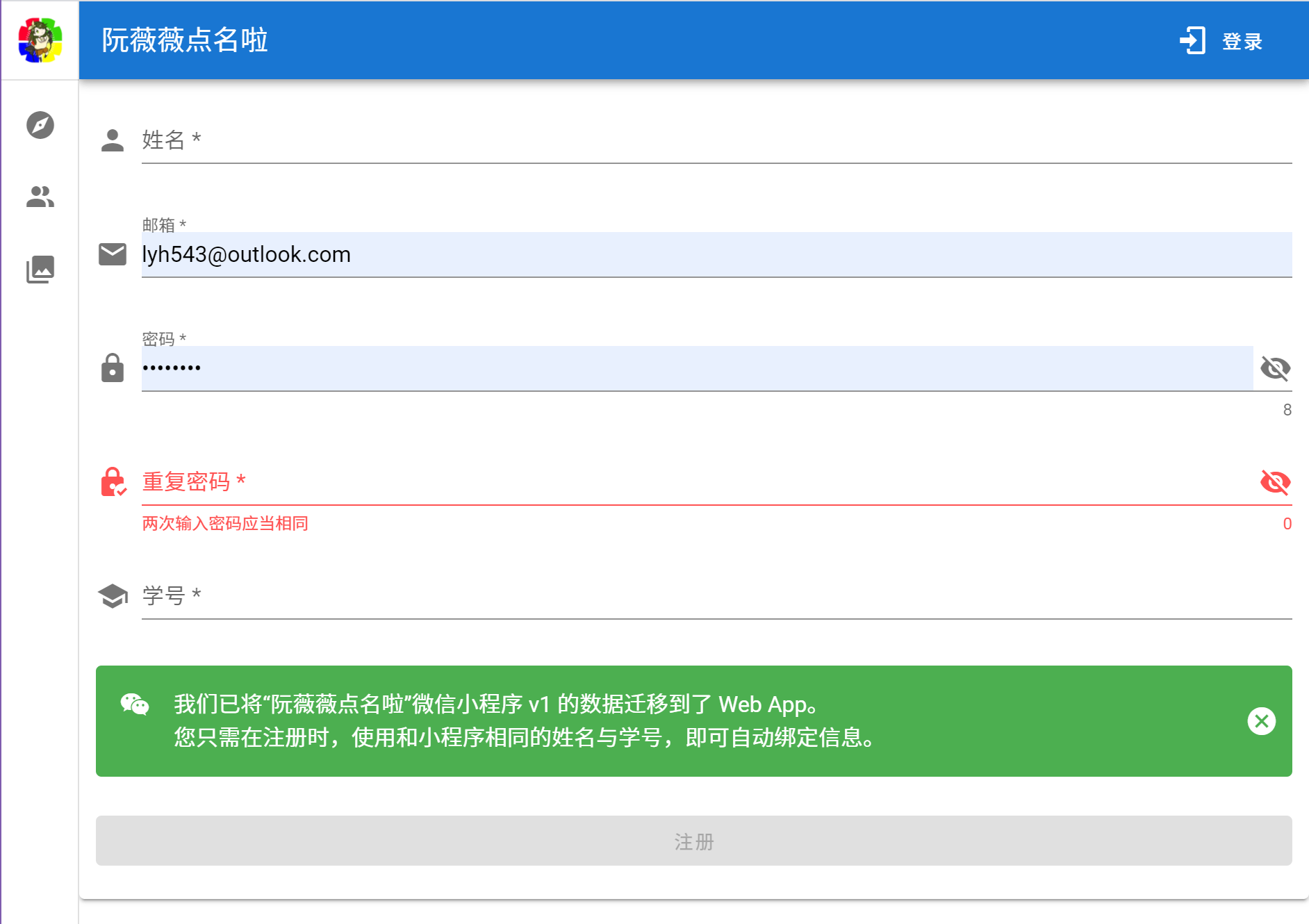Viewport: 1309px width, 924px height.
Task: Open the compass explore sidebar icon
Action: tap(40, 125)
